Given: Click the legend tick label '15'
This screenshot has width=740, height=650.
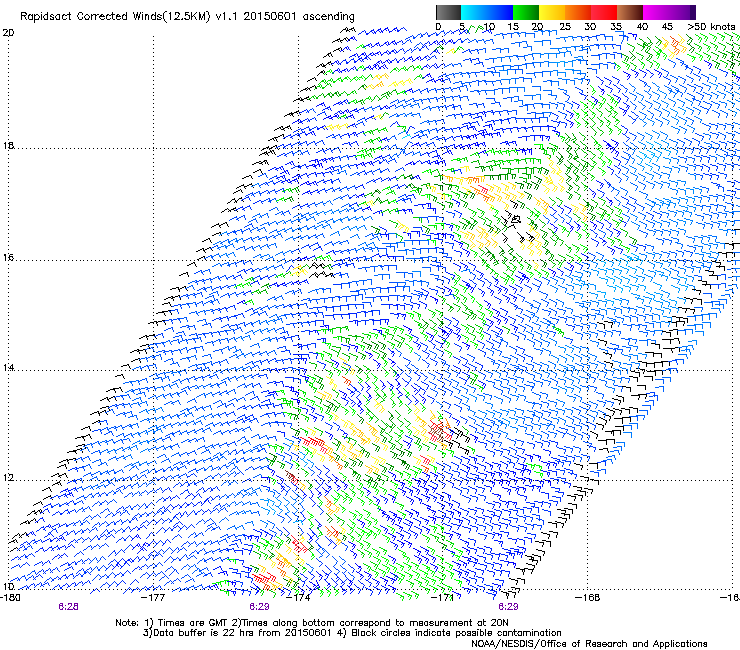Looking at the screenshot, I should point(513,27).
